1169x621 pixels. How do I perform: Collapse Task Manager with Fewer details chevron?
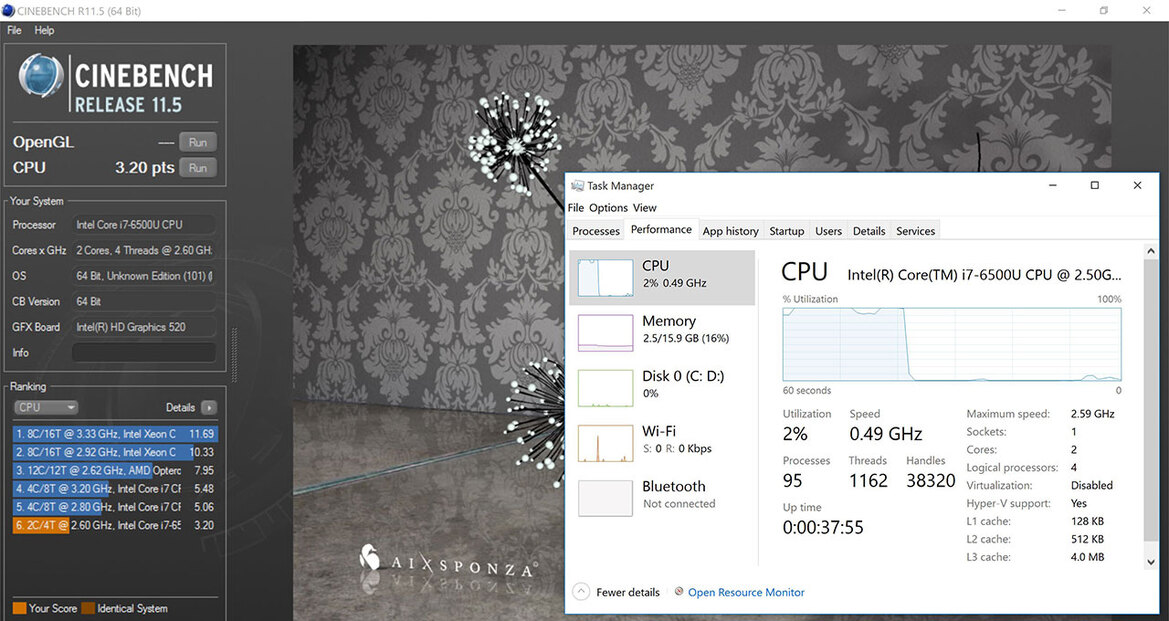582,592
